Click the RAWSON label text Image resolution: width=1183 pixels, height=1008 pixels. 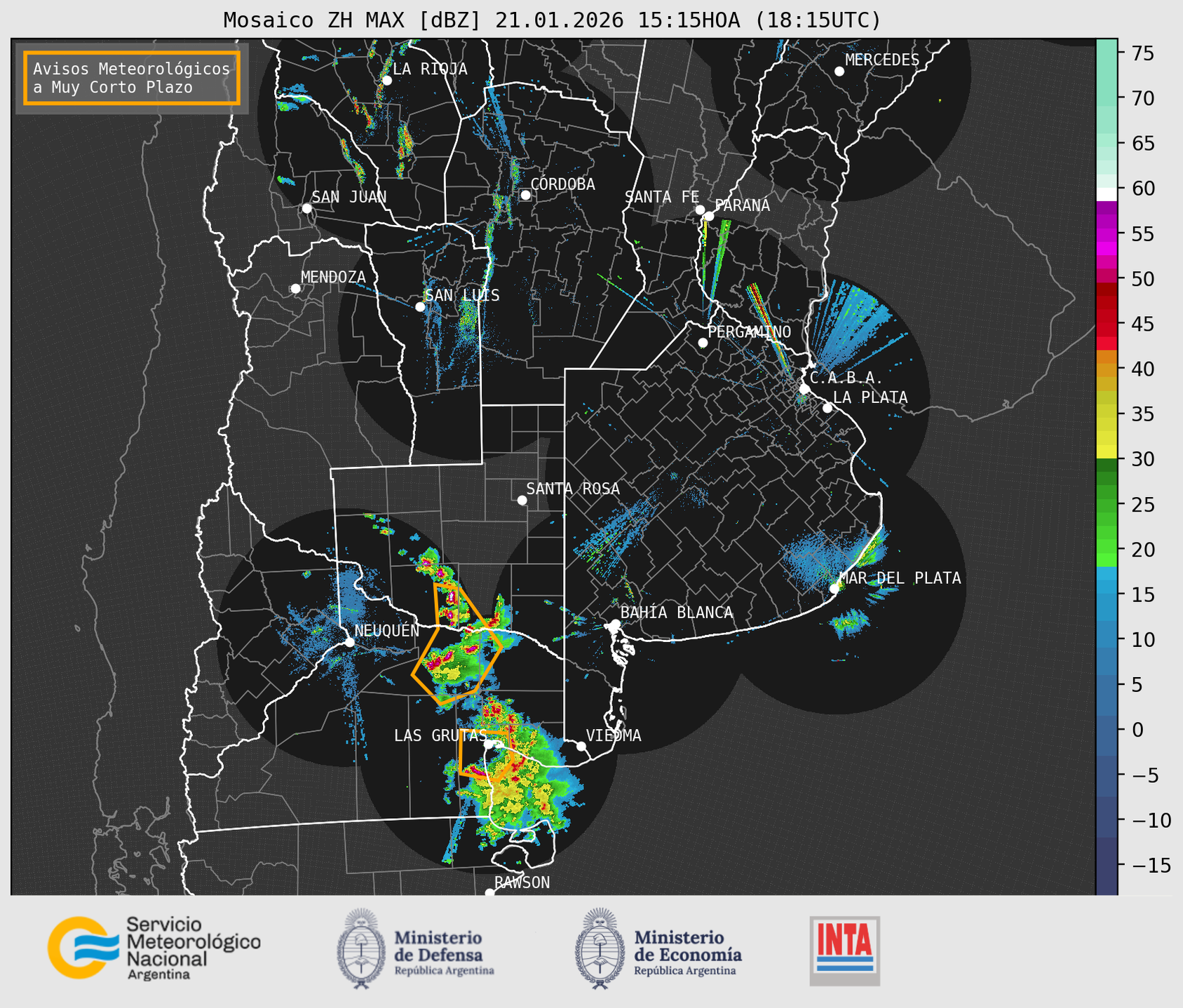pyautogui.click(x=522, y=883)
